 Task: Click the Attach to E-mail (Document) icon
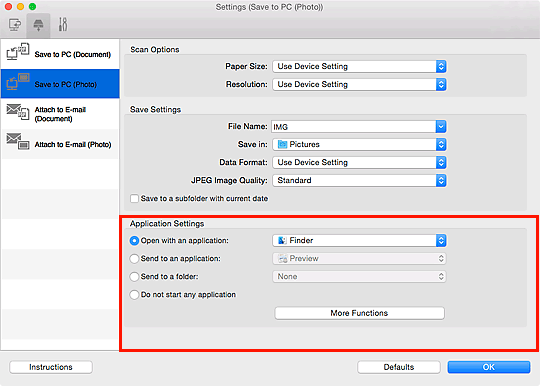coord(18,112)
